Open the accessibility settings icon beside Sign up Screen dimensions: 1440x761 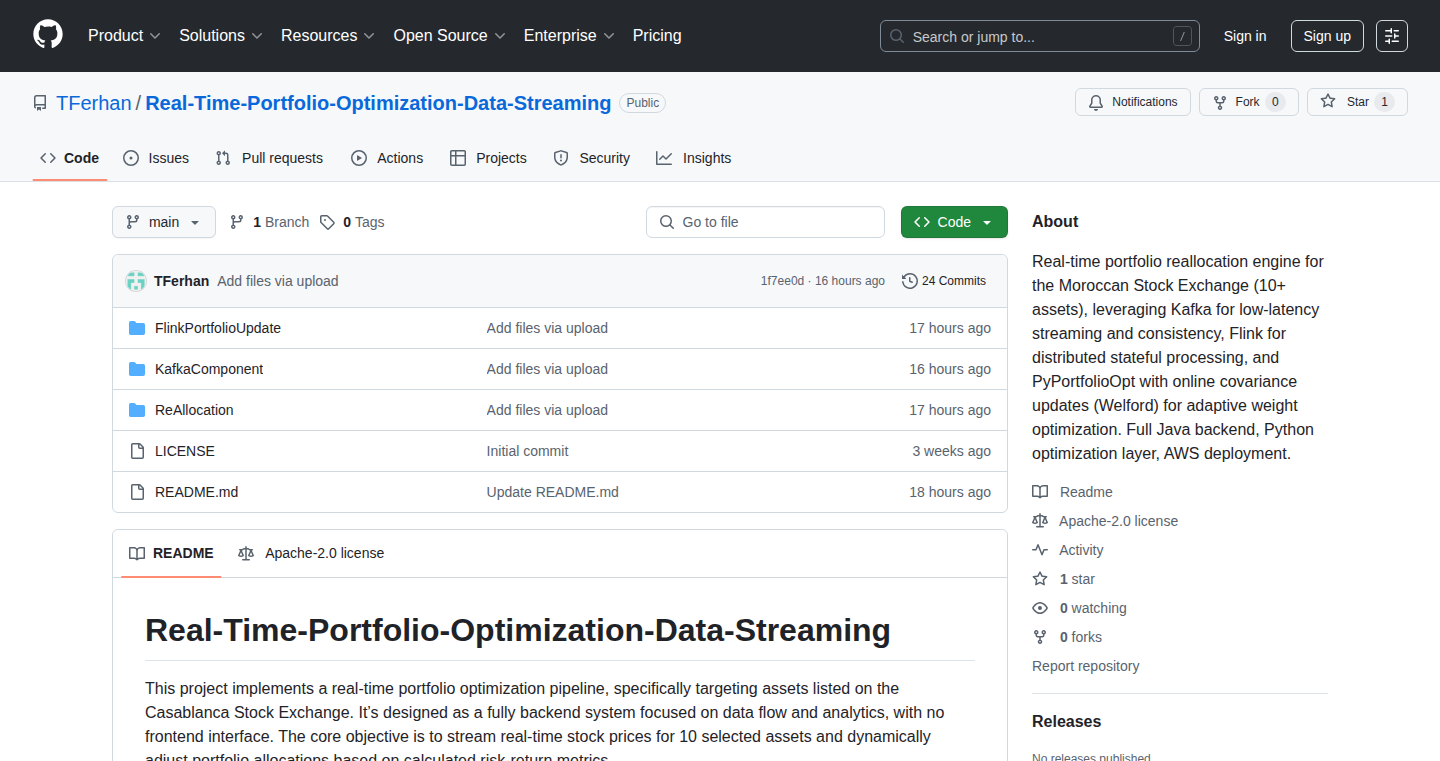click(x=1392, y=36)
